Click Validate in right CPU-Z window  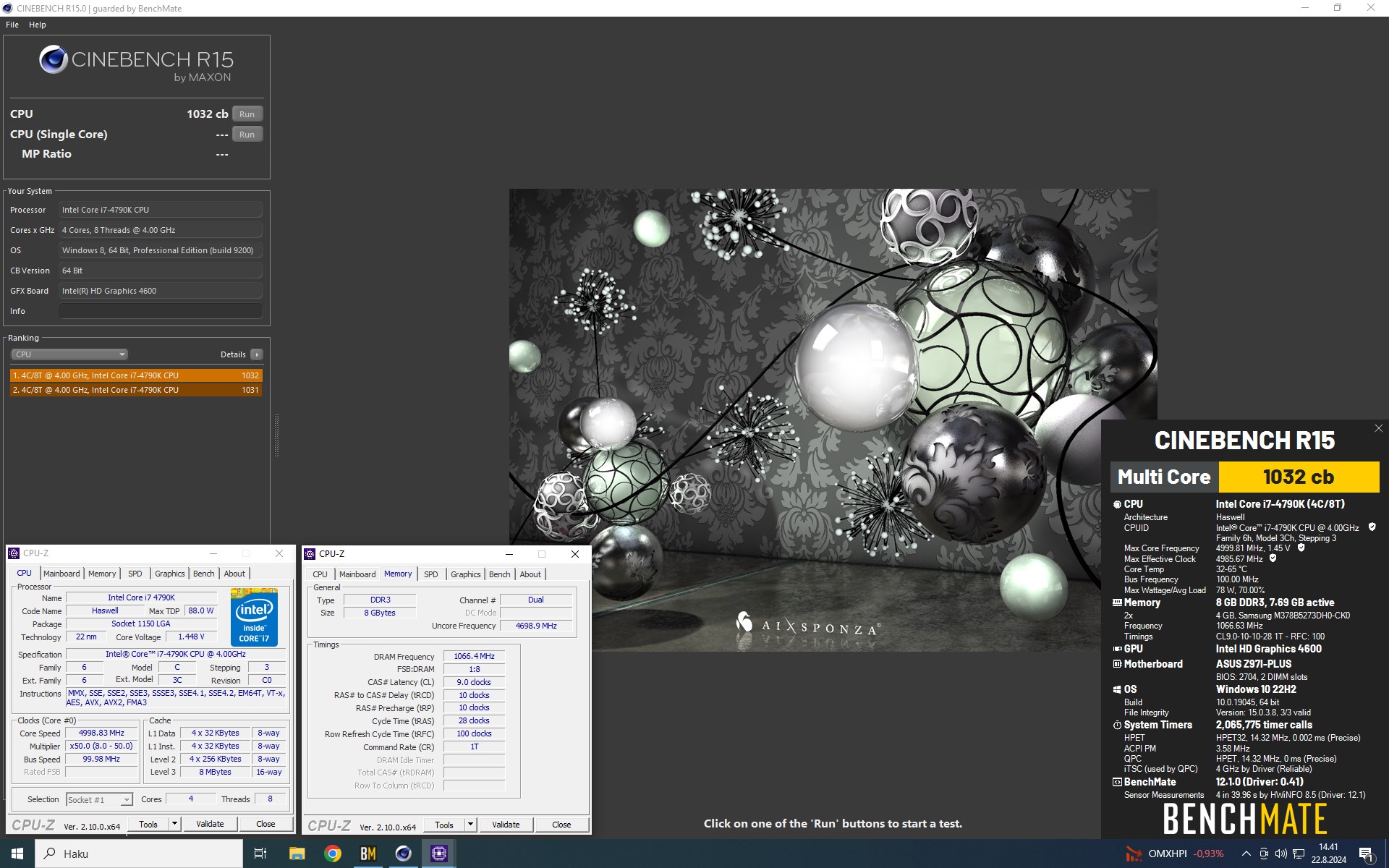tap(506, 825)
